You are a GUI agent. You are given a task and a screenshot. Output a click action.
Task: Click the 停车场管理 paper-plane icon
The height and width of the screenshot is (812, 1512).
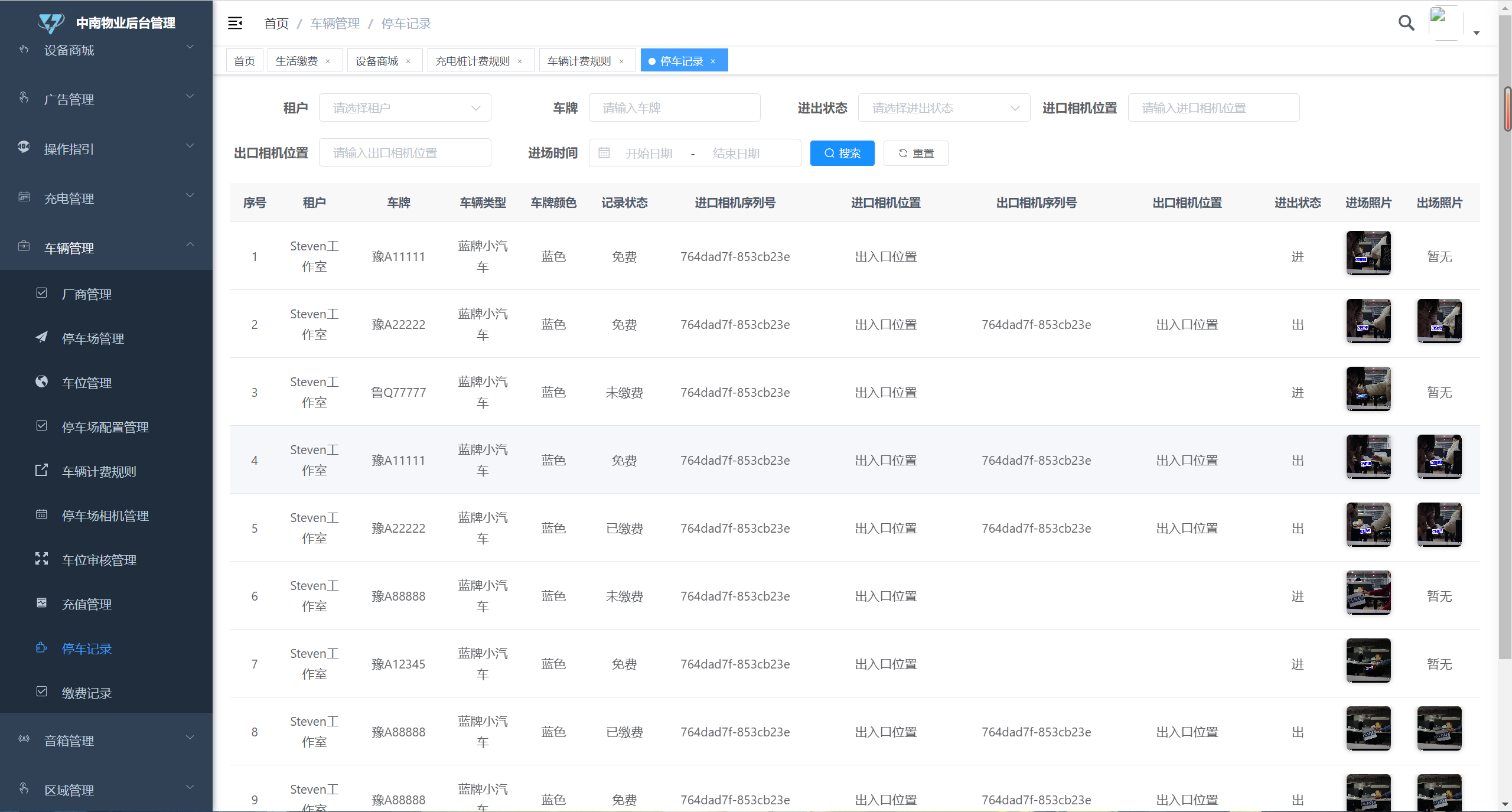[41, 337]
